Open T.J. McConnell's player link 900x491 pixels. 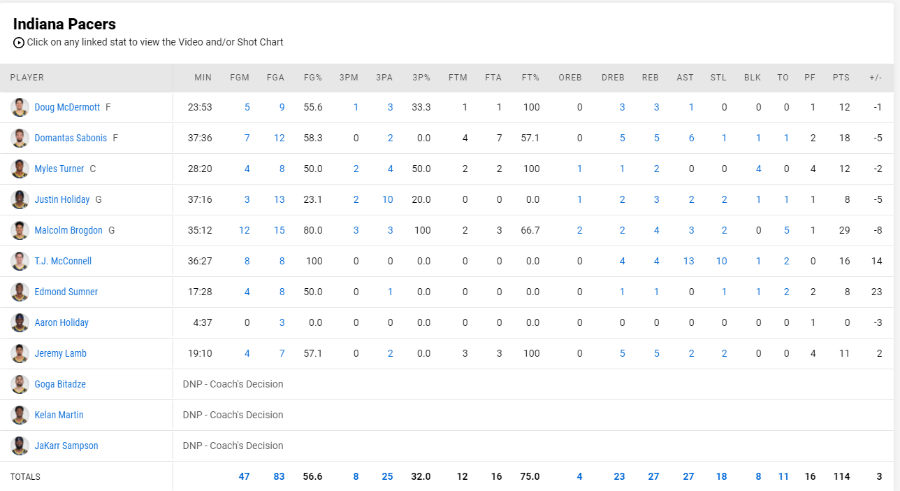coord(63,261)
